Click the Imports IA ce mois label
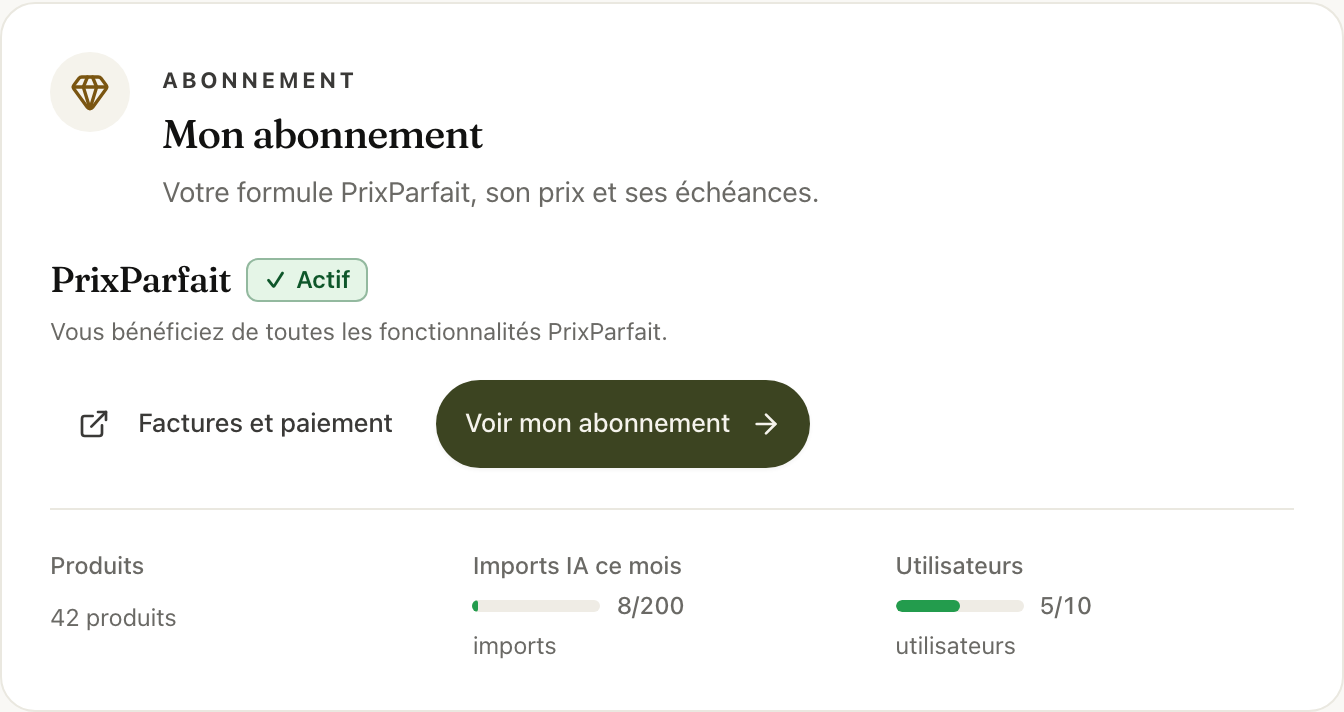This screenshot has height=712, width=1344. point(577,566)
